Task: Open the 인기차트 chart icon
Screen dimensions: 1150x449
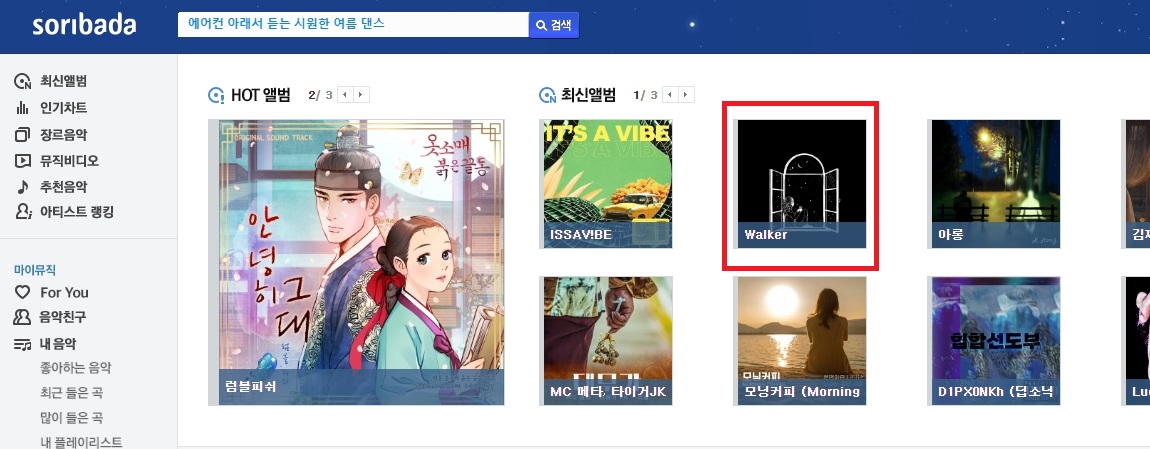Action: pos(23,108)
